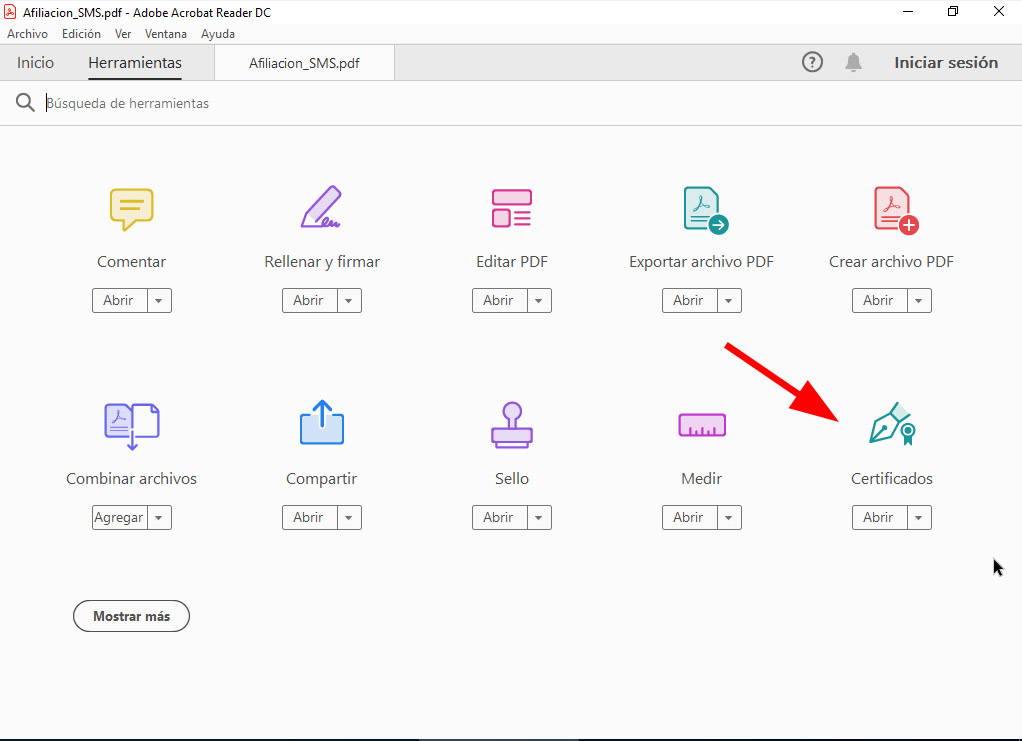Screen dimensions: 1022x741
Task: Click the Comentar label text
Action: click(132, 262)
